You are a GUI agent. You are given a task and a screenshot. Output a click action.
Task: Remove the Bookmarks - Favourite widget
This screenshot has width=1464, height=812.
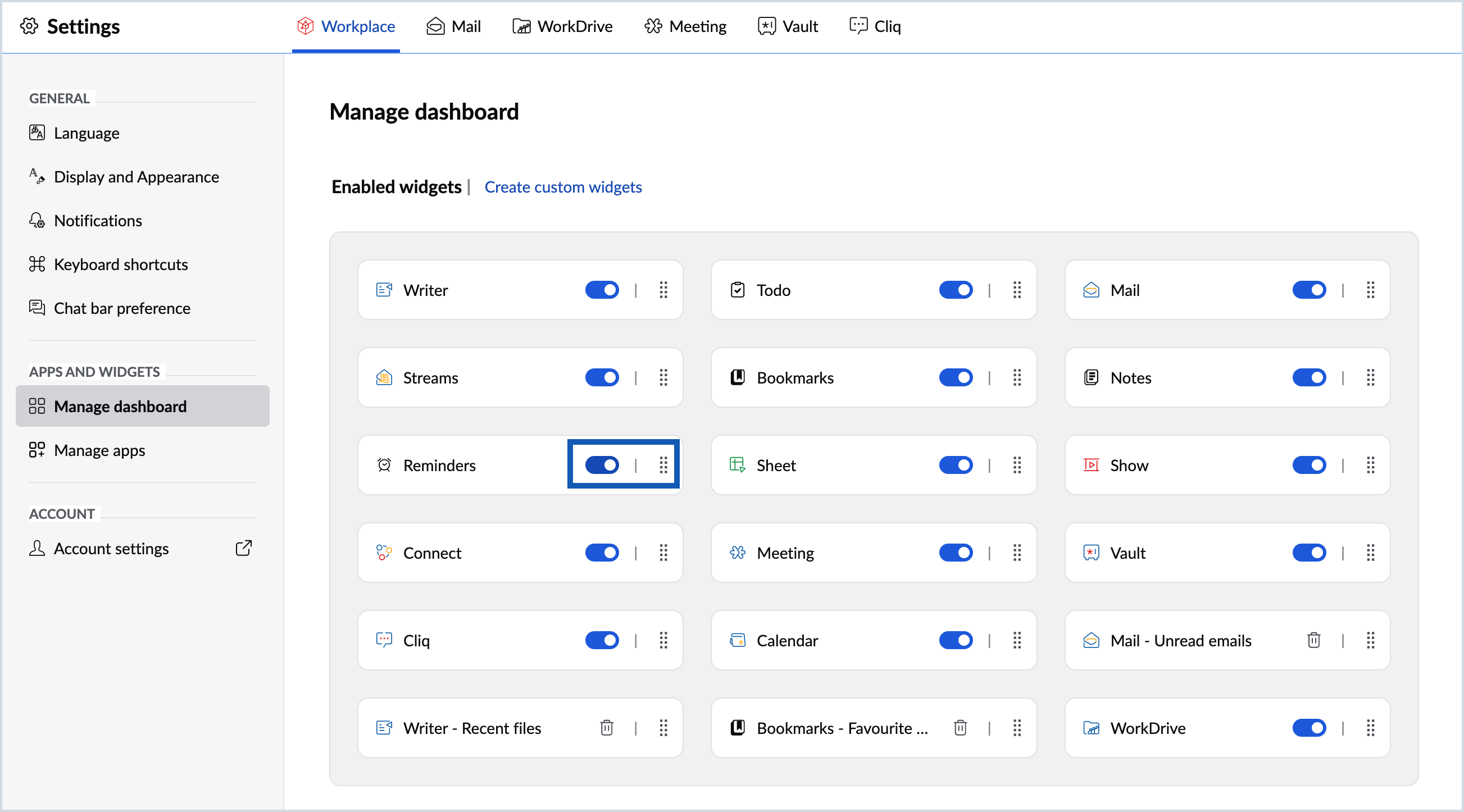(960, 727)
